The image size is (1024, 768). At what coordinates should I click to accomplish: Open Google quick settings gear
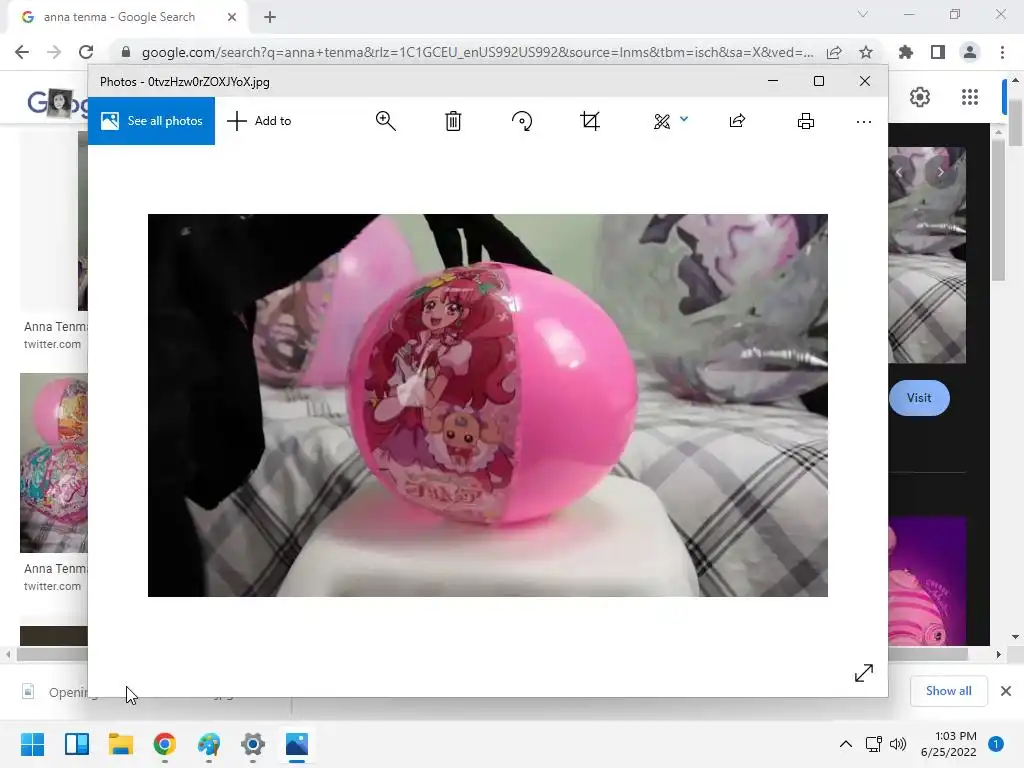pyautogui.click(x=920, y=97)
